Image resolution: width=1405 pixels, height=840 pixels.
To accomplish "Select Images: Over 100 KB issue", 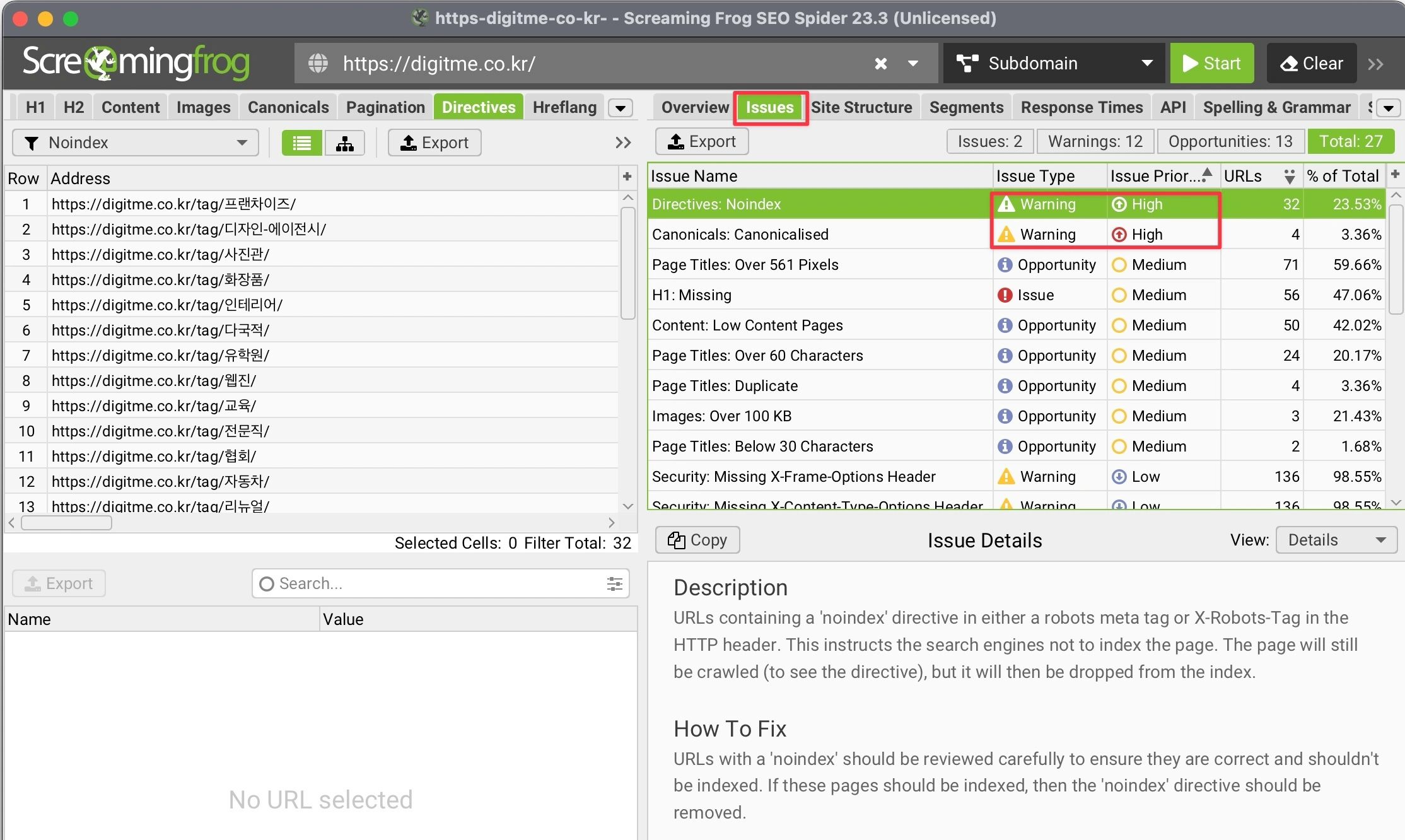I will 1016,416.
